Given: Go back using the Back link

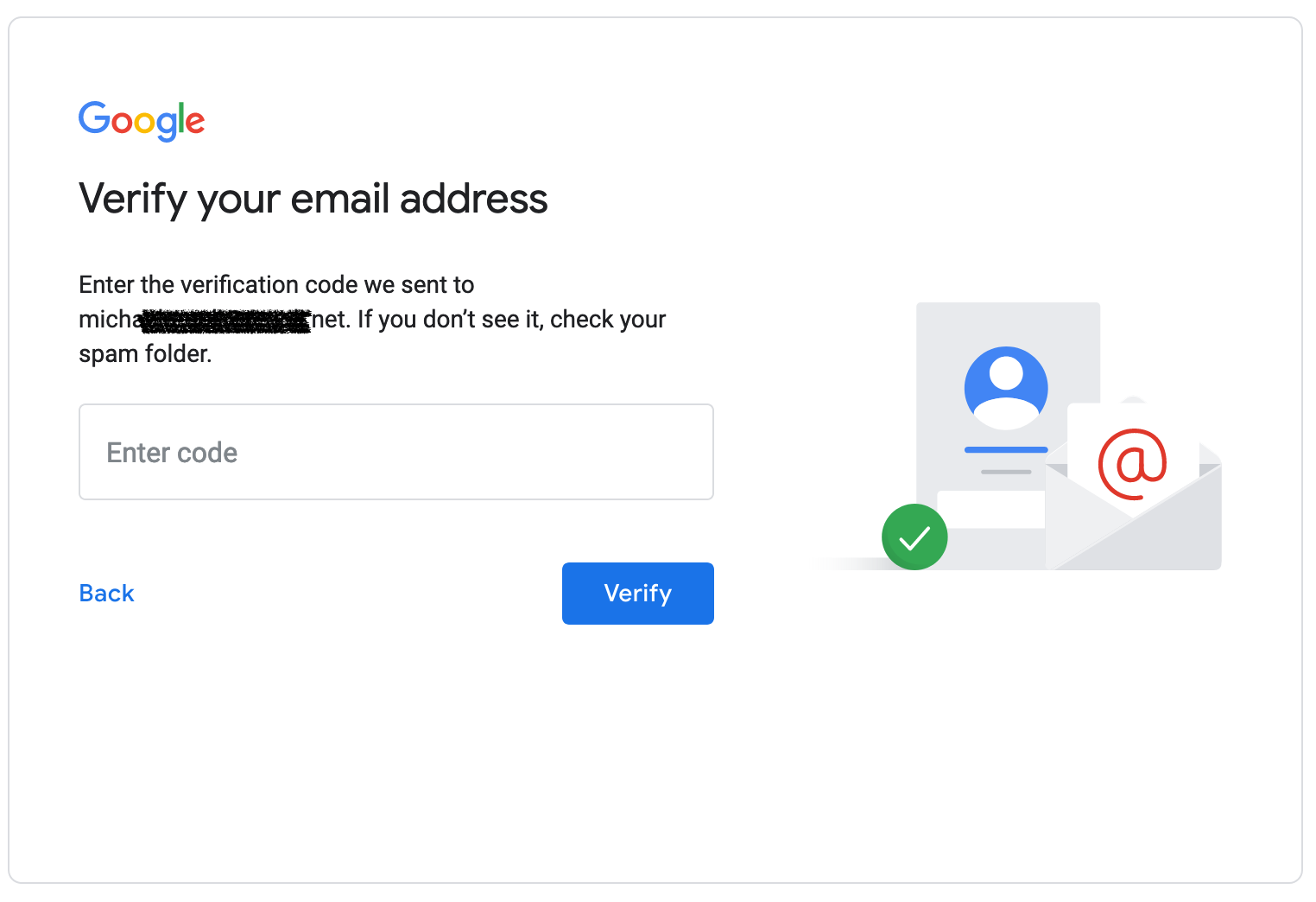Looking at the screenshot, I should [107, 594].
